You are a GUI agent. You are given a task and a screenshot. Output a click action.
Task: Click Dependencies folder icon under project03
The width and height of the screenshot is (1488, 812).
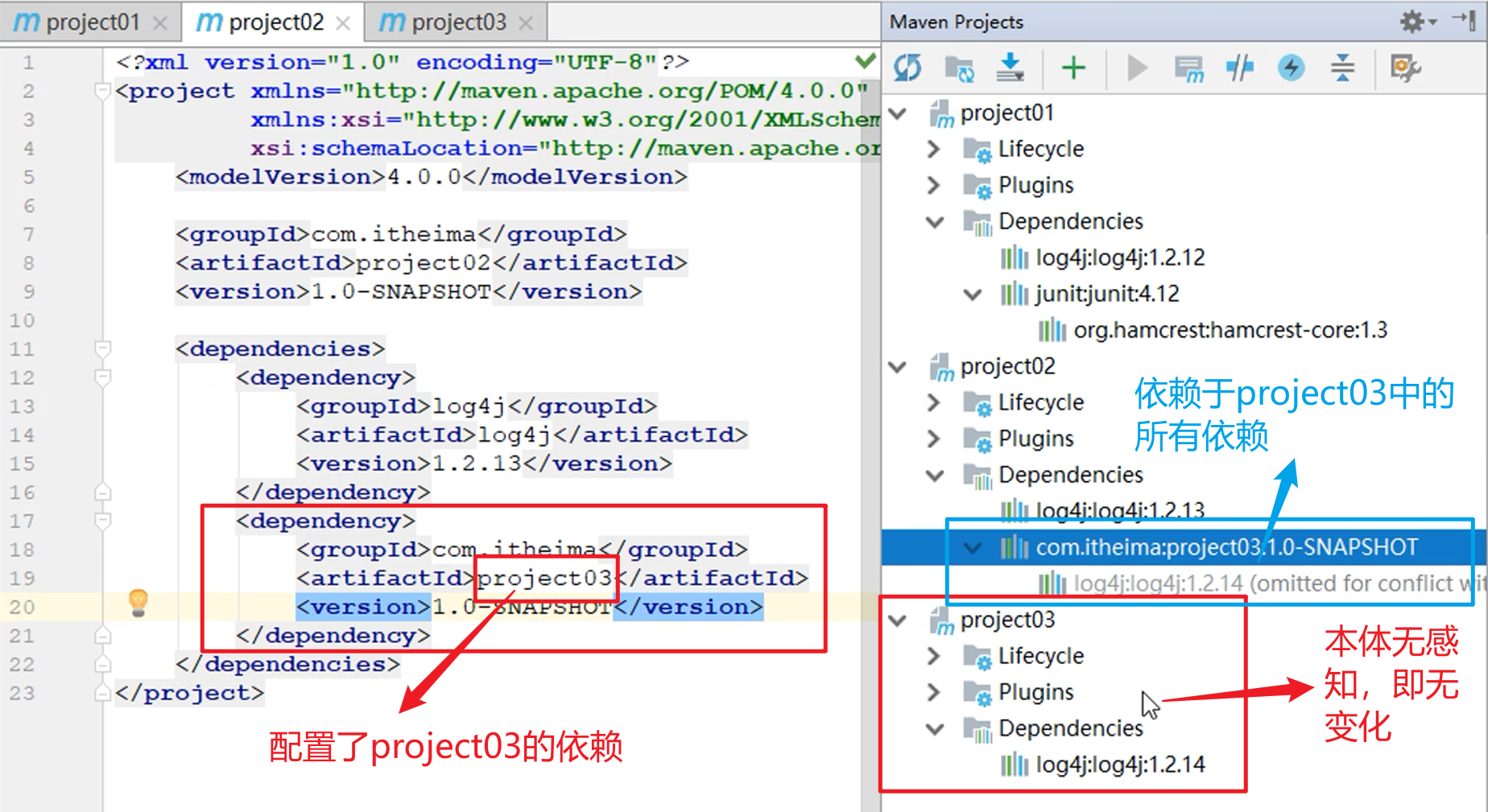coord(978,730)
